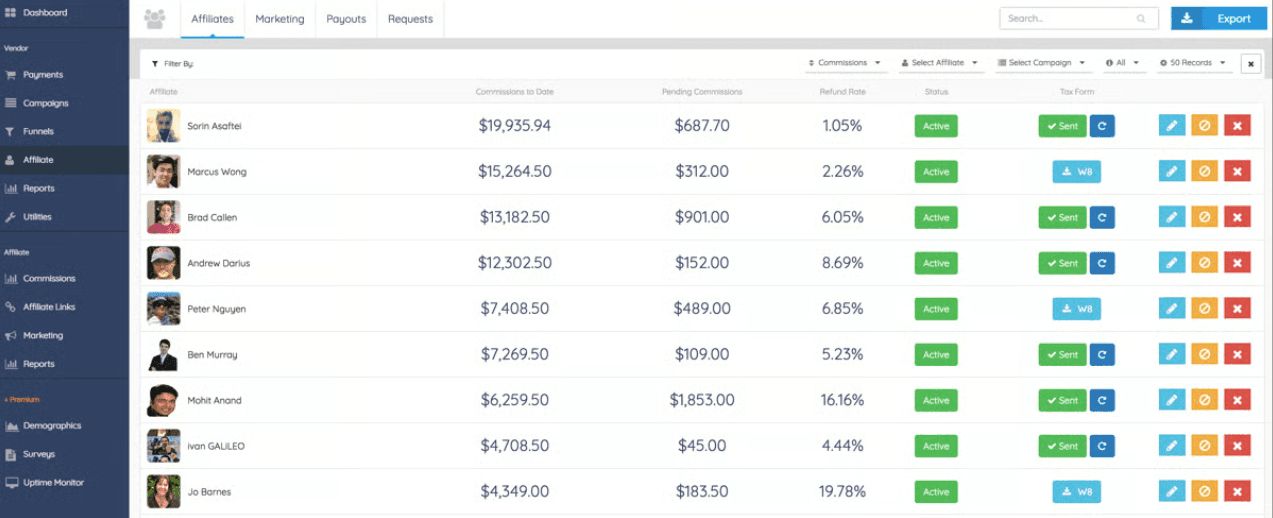Delete Mohit Anand with red X
Screen dimensions: 1273x518
tap(1237, 400)
